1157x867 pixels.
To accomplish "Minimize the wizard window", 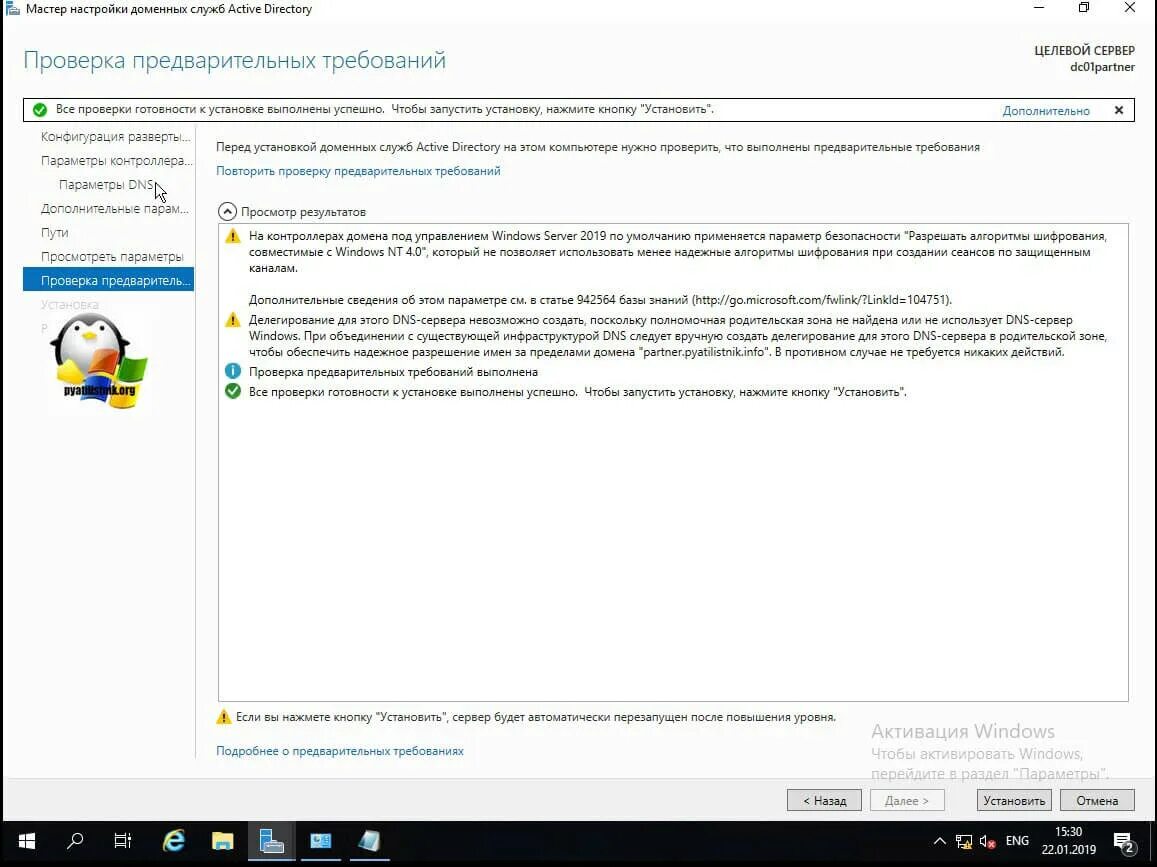I will click(x=1039, y=8).
